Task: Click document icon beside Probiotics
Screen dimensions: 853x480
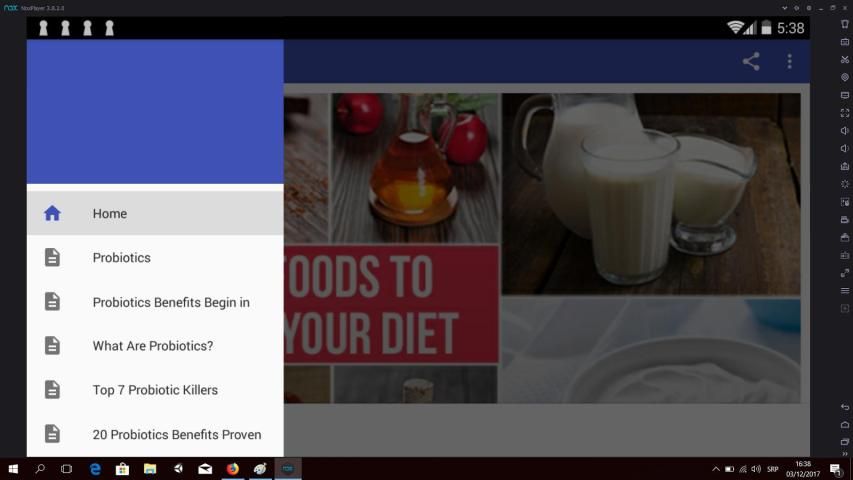Action: pyautogui.click(x=52, y=257)
